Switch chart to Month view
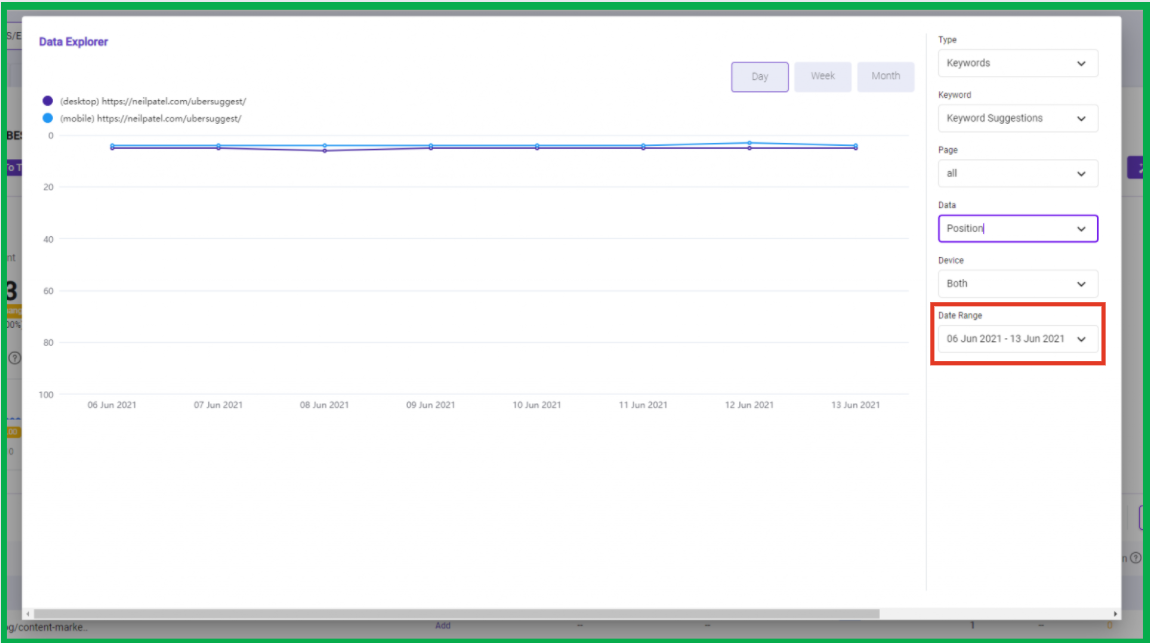 [x=885, y=76]
